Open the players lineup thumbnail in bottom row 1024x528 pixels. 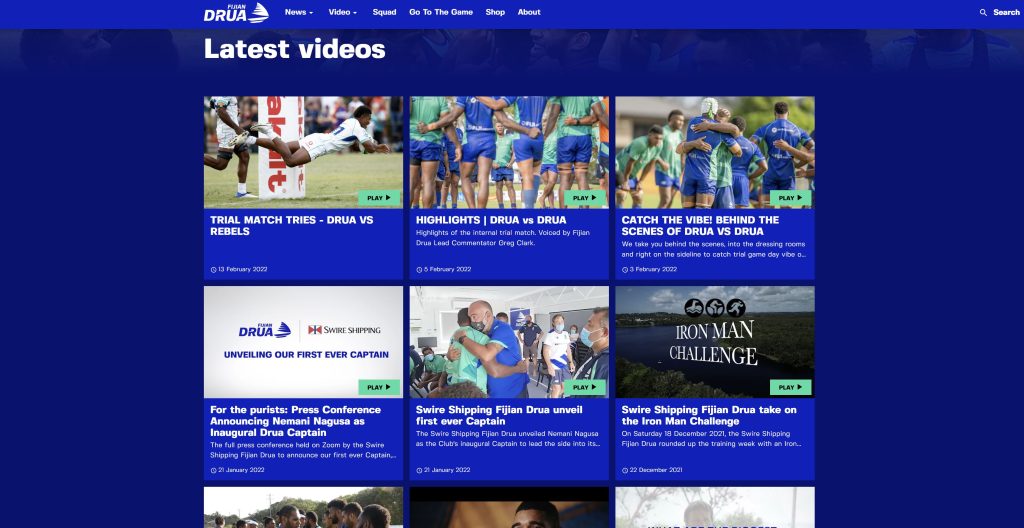pos(303,507)
